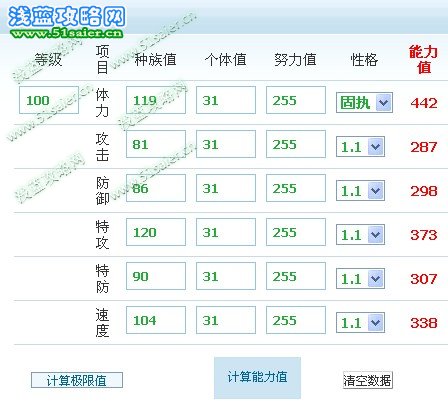Select the 体力 种族值 field showing 119
Image resolution: width=448 pixels, height=406 pixels.
[156, 100]
